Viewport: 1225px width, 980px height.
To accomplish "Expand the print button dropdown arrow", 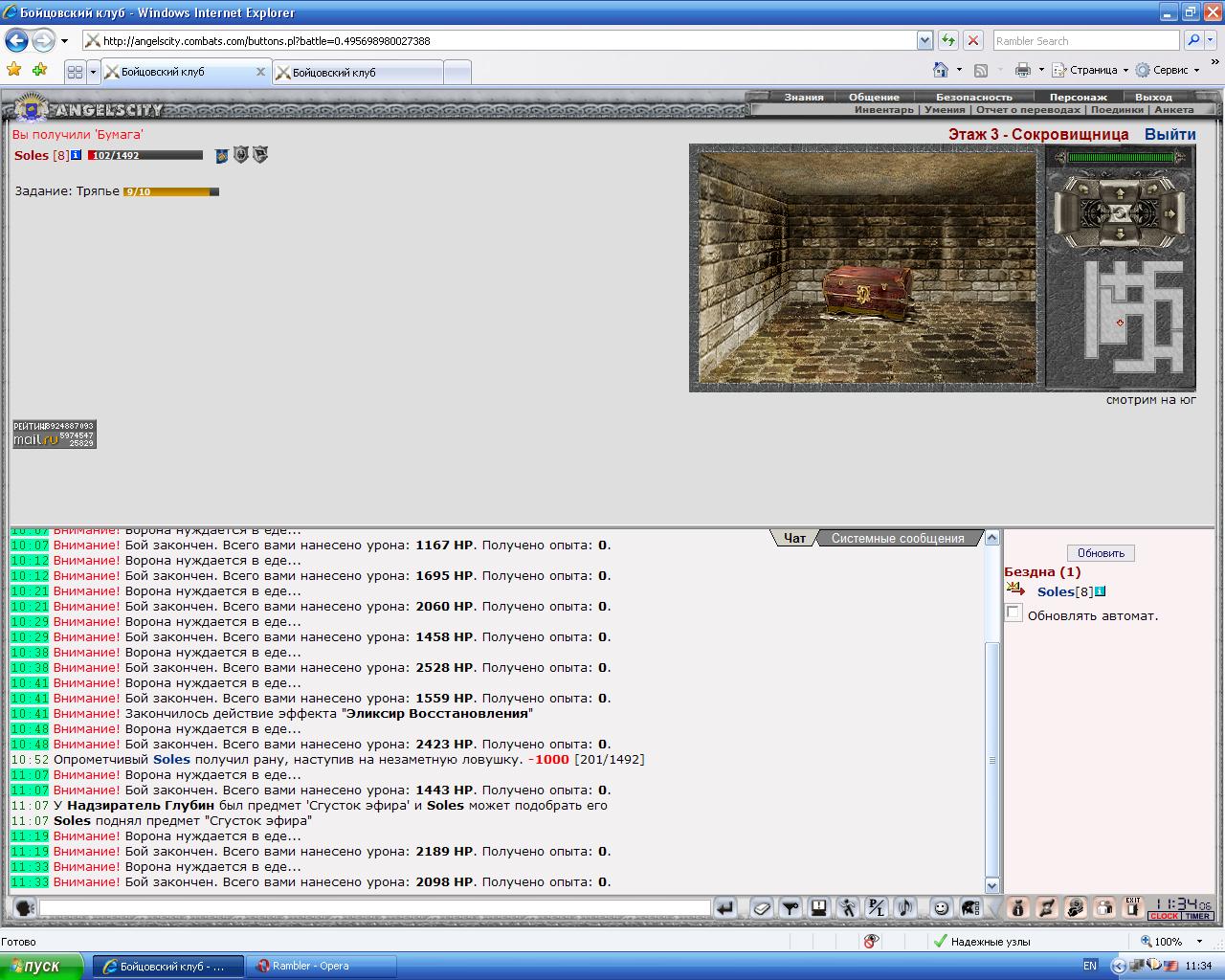I will point(1041,70).
